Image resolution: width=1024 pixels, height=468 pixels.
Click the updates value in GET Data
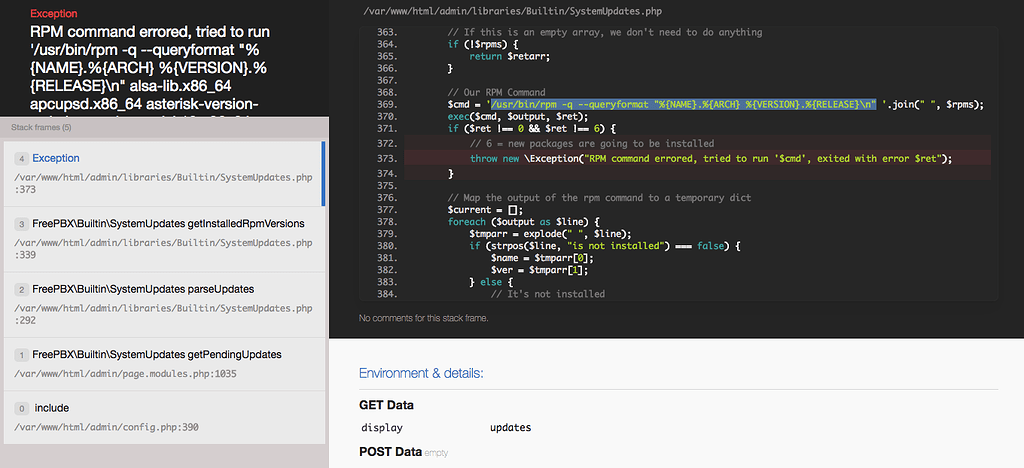coord(510,428)
